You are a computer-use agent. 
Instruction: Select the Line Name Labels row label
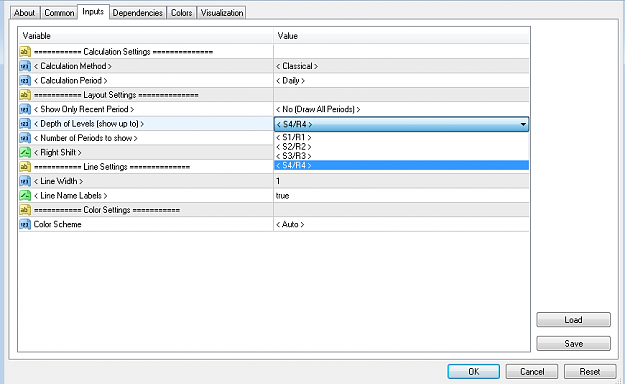(71, 195)
